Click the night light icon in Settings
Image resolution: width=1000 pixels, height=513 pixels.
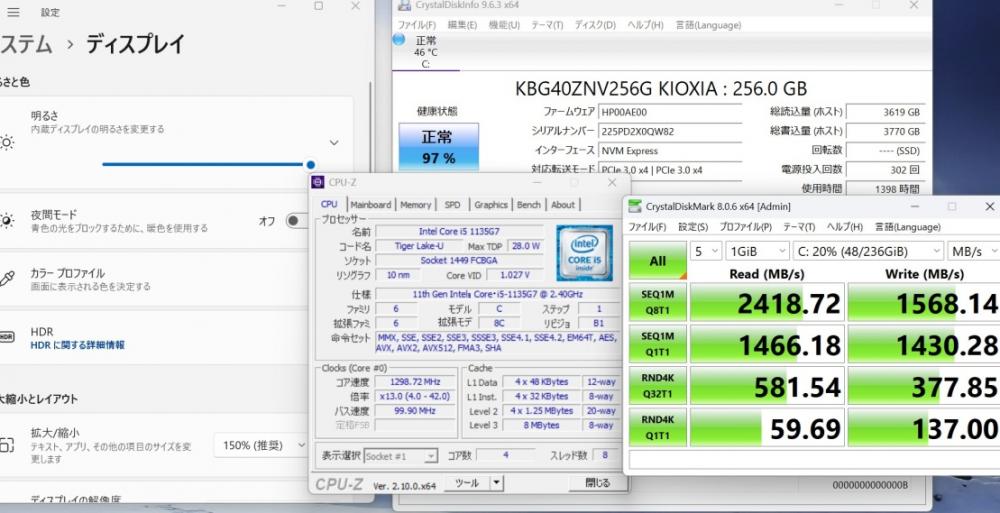[6, 221]
